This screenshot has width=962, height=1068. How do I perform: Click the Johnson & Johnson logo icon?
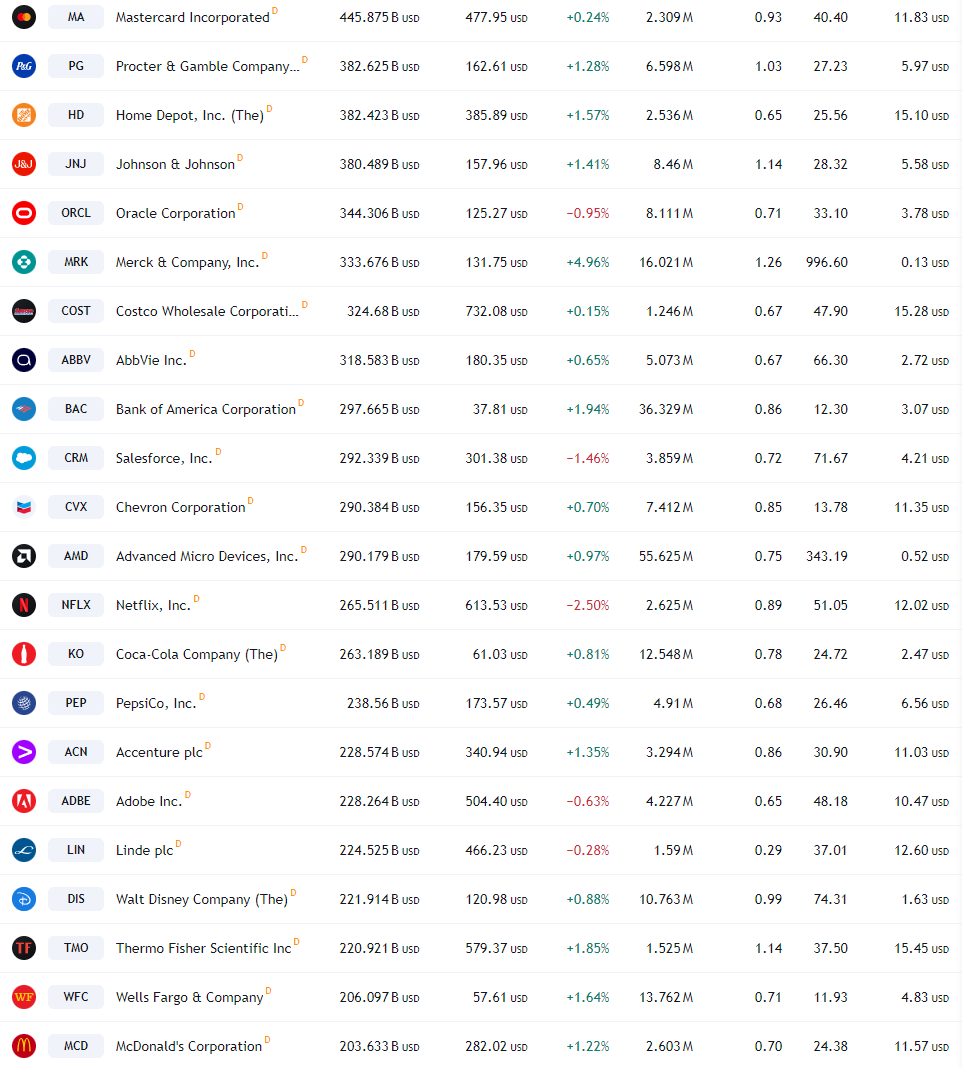tap(24, 164)
